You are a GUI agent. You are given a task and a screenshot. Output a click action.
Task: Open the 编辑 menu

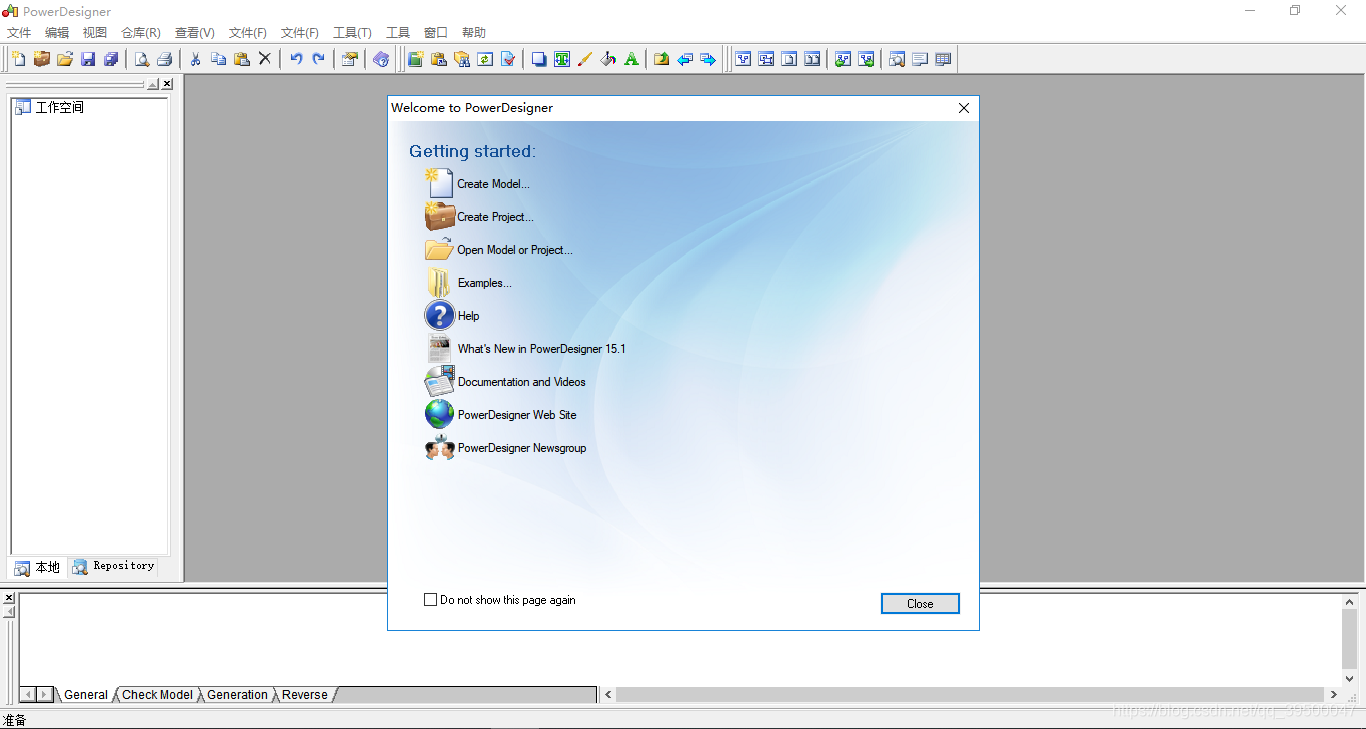click(57, 33)
